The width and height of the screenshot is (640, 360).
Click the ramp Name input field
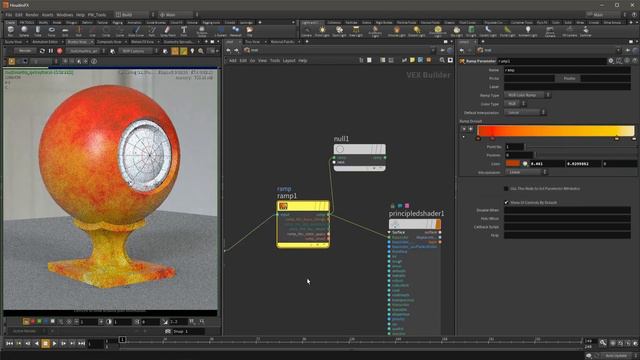tap(567, 70)
